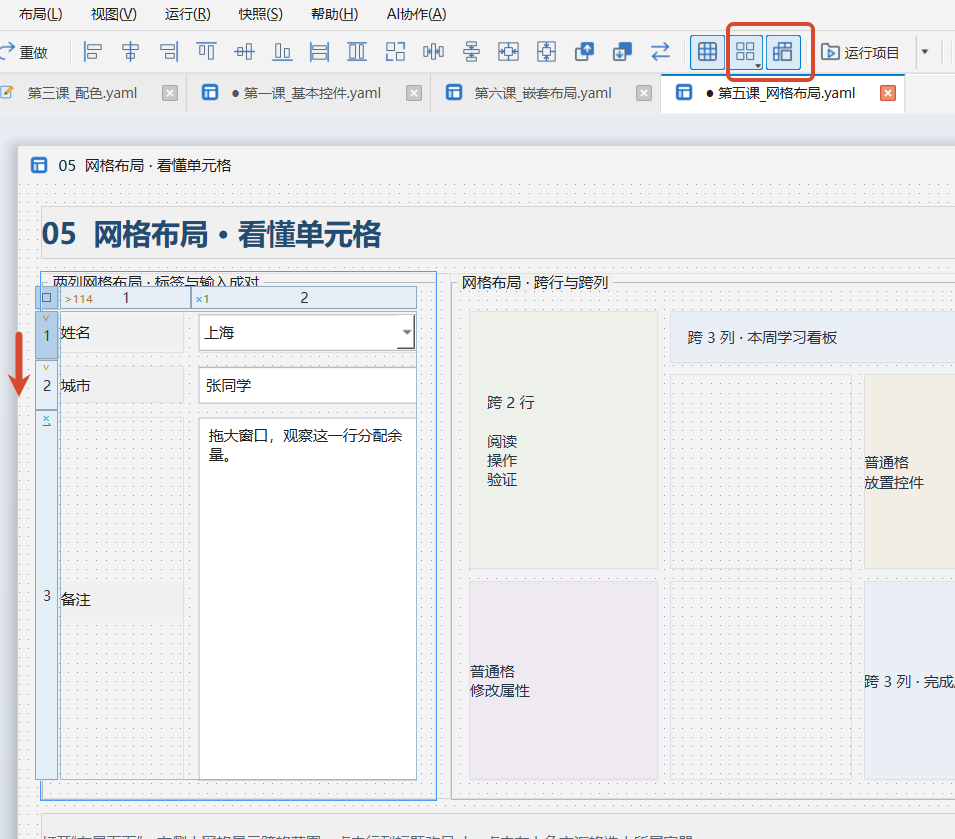
Task: Switch to 第一课_基本控件.yaml tab
Action: coord(312,93)
